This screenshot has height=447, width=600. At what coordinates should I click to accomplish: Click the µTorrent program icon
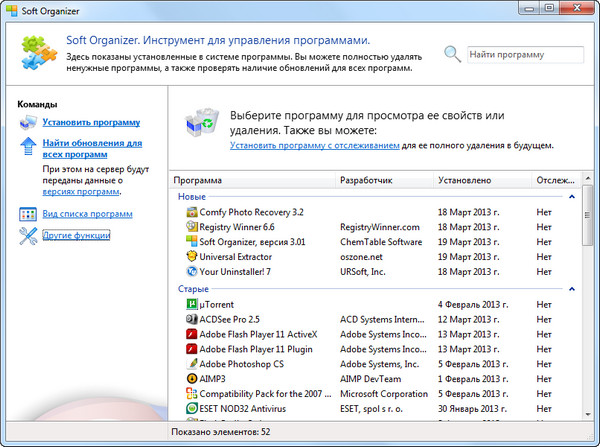[x=191, y=304]
